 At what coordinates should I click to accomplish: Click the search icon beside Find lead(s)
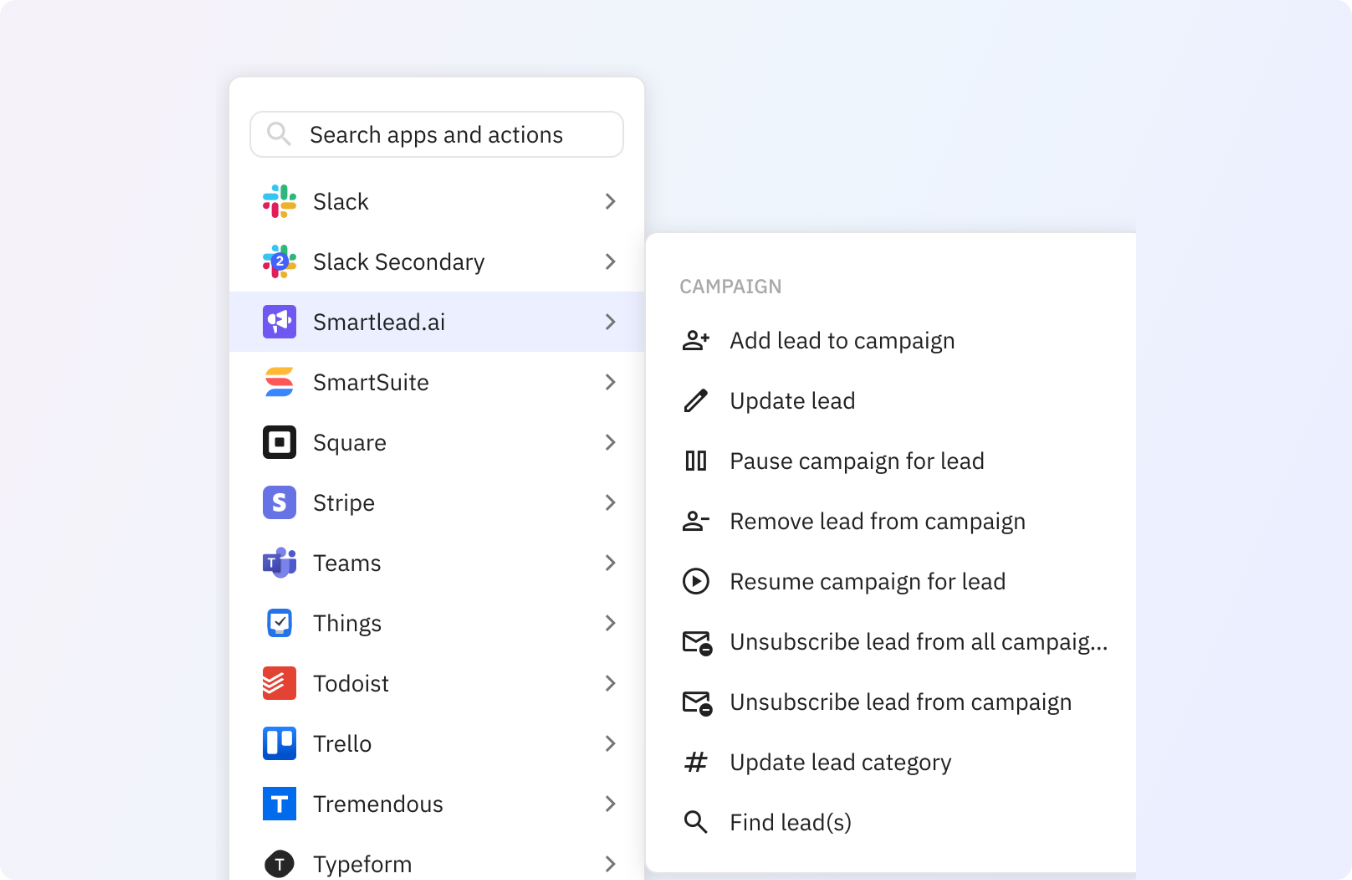point(695,822)
